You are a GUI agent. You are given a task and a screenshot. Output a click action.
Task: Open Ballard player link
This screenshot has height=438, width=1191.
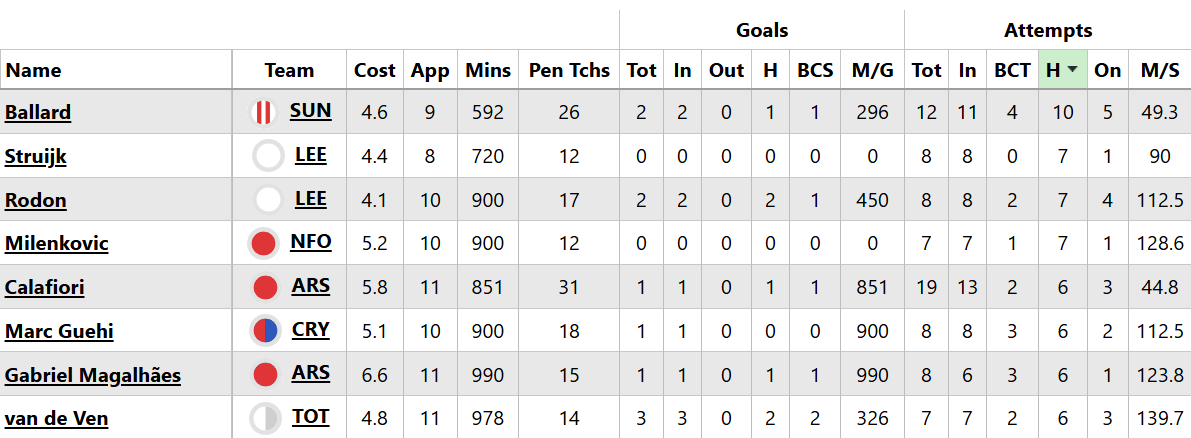[38, 112]
